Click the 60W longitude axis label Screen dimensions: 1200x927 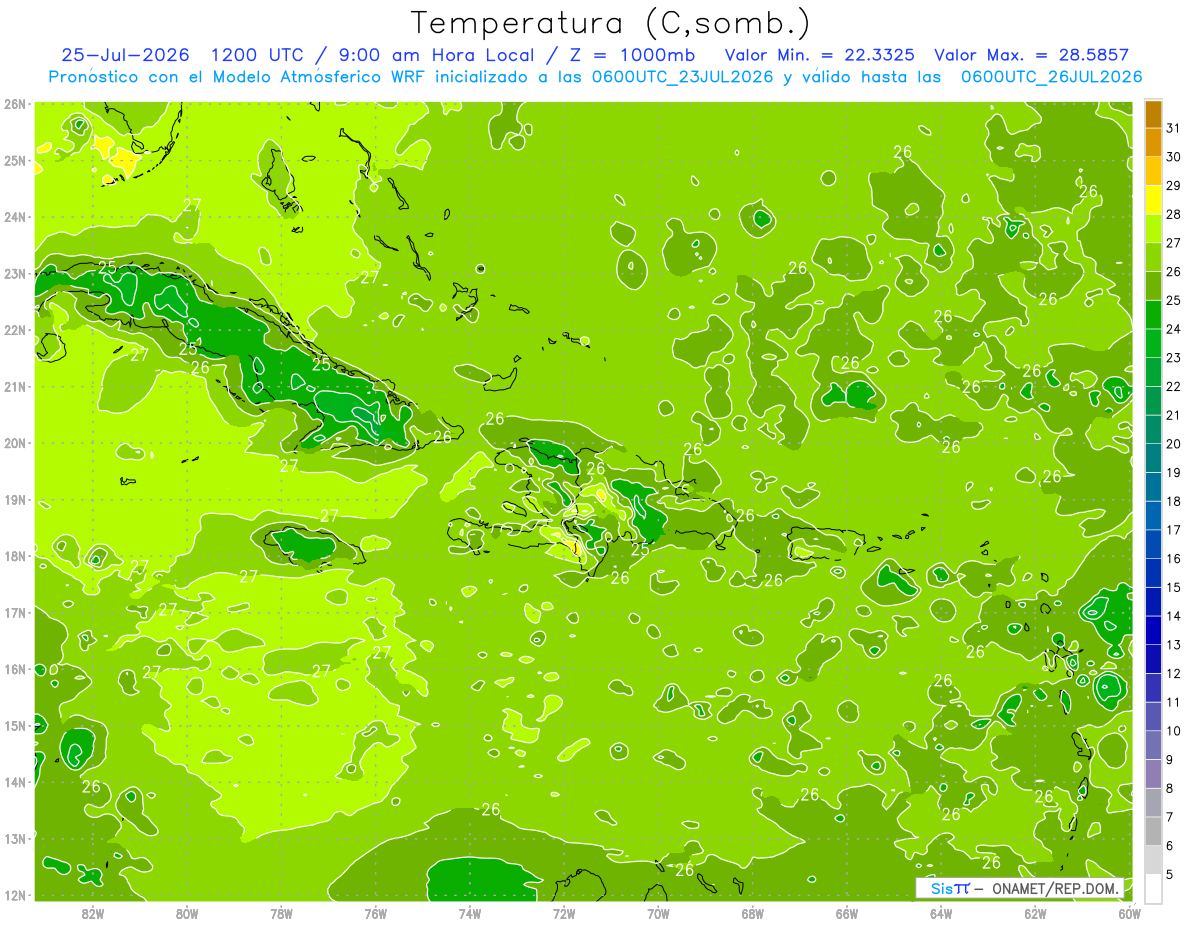[x=1129, y=913]
